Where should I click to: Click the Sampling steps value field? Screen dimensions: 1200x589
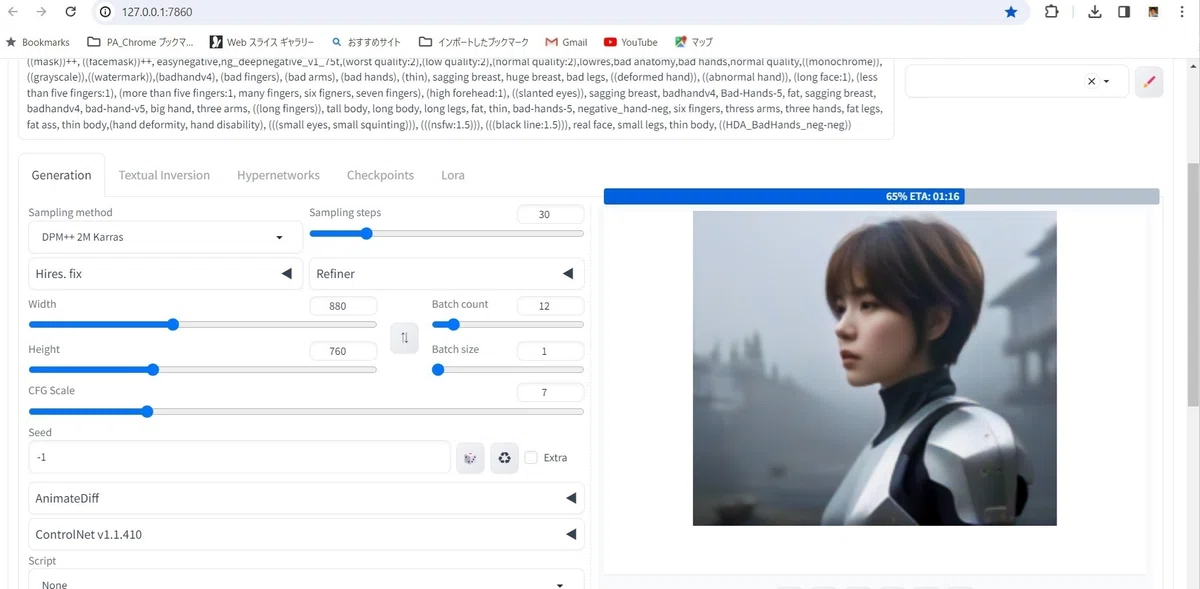[550, 215]
